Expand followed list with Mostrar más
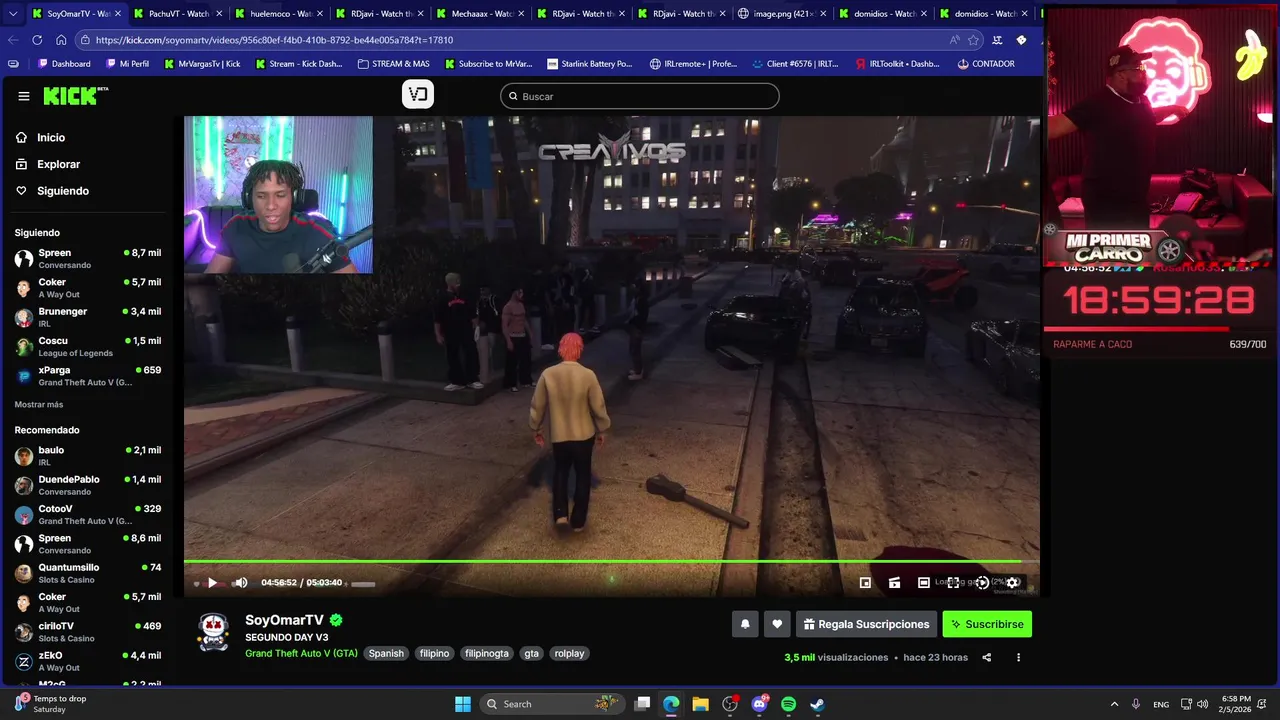This screenshot has height=720, width=1280. click(x=39, y=404)
